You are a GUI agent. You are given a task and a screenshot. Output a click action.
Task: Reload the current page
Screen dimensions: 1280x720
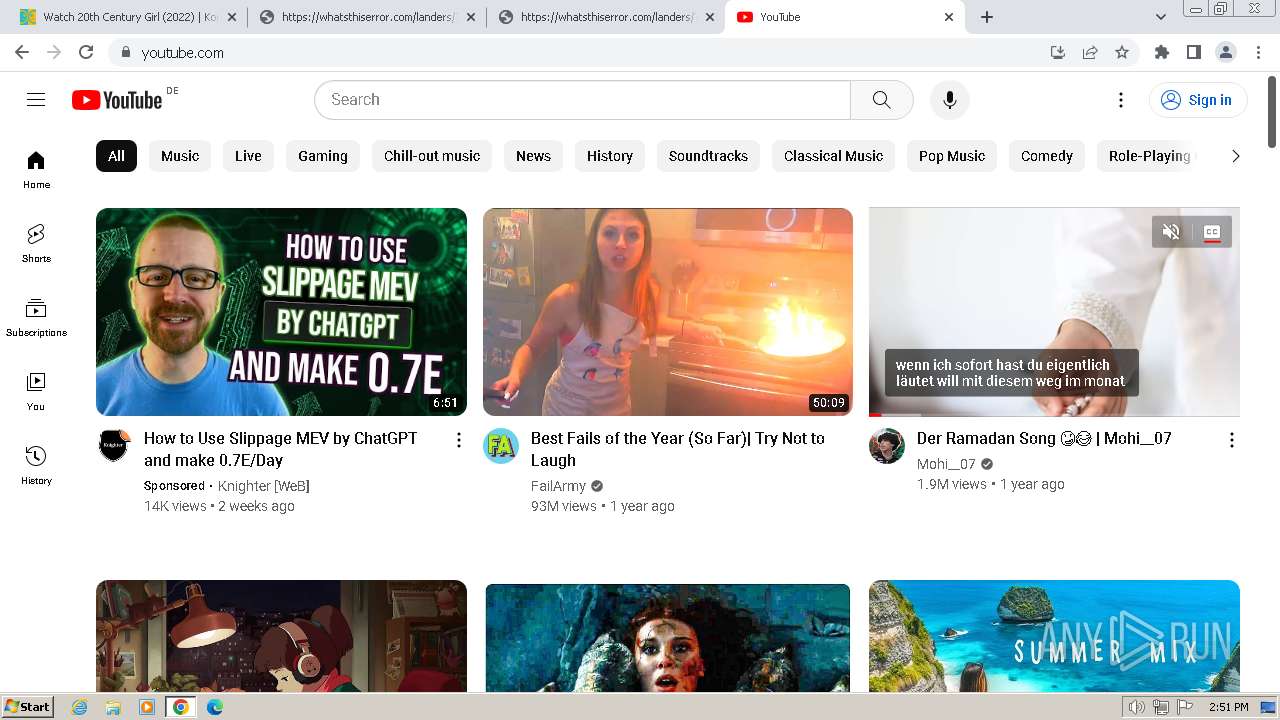86,52
